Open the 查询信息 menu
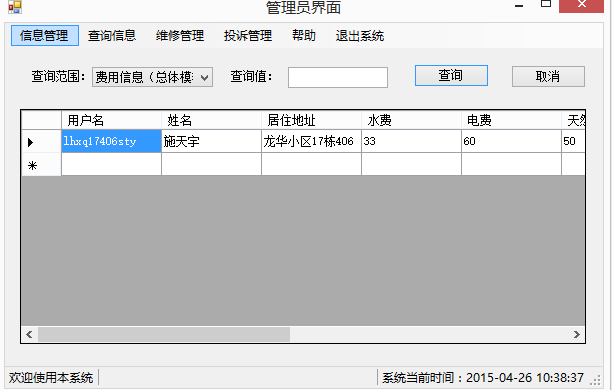This screenshot has width=612, height=390. pyautogui.click(x=112, y=36)
